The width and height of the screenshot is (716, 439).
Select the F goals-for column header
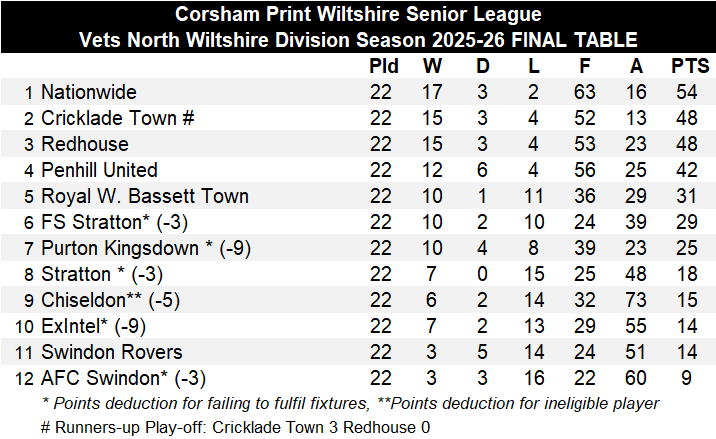[584, 66]
